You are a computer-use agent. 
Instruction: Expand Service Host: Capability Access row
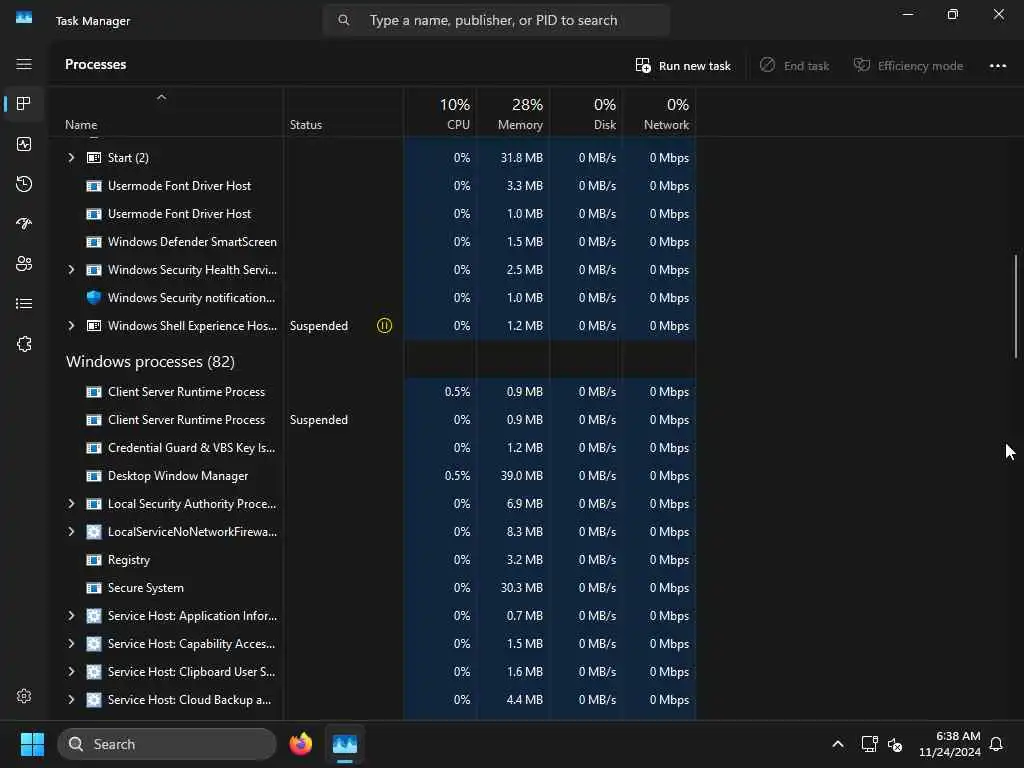pos(71,644)
